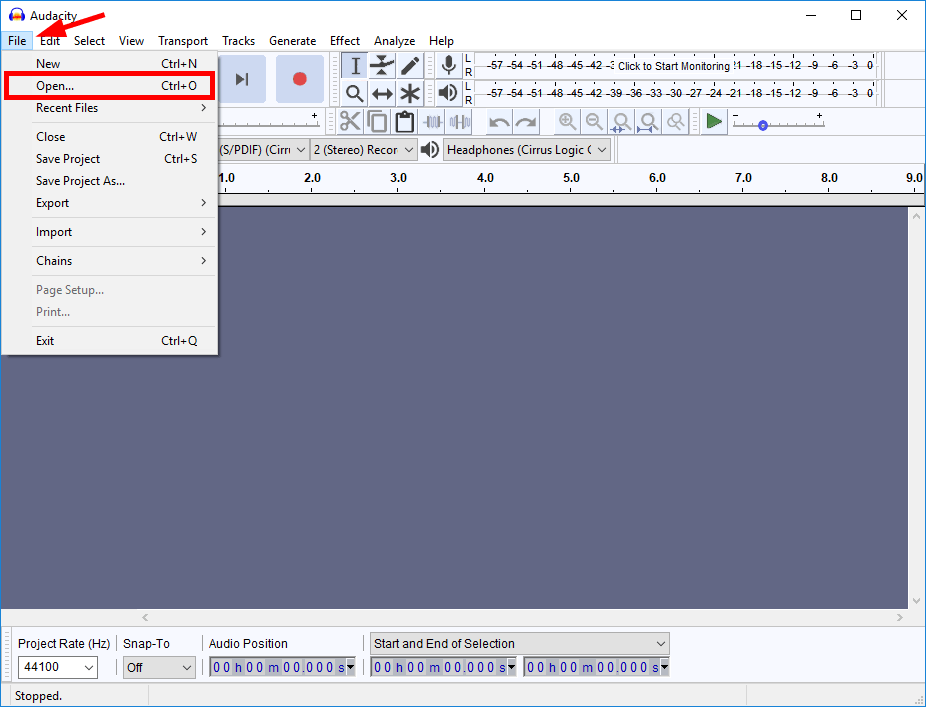
Task: Click the speaker icon beside Headphones device
Action: pos(430,150)
